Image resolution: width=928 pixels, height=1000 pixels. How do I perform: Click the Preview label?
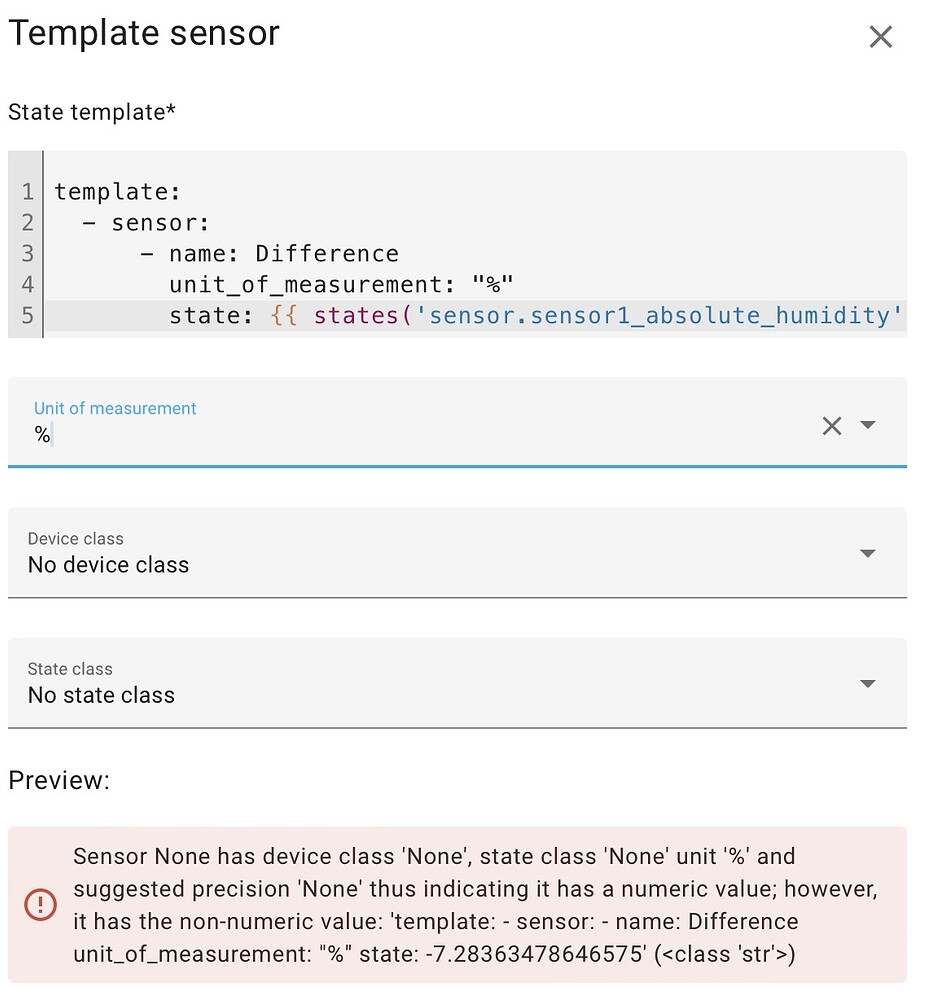click(x=58, y=780)
